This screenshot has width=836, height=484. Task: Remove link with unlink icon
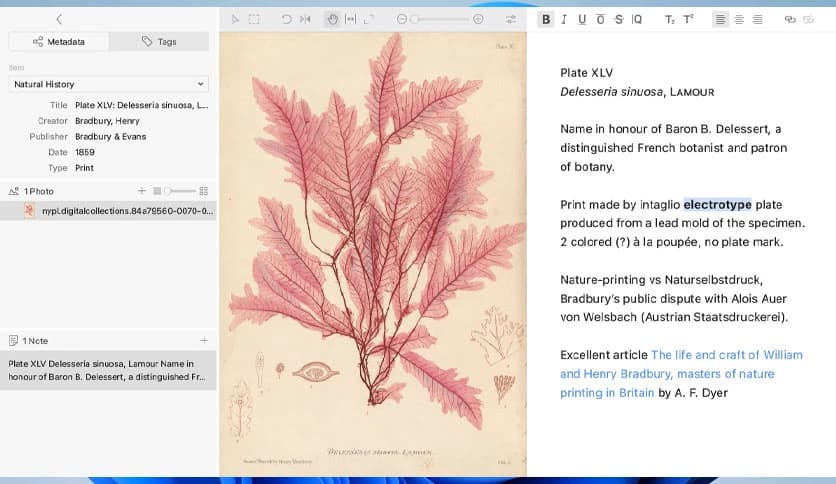click(809, 20)
